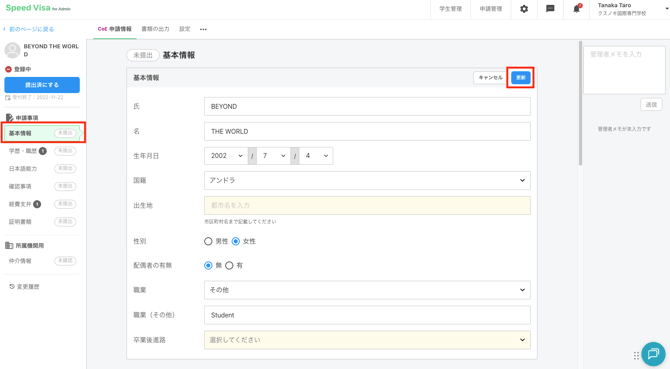Image resolution: width=670 pixels, height=369 pixels.
Task: Open the support chat bubble widget
Action: [653, 354]
